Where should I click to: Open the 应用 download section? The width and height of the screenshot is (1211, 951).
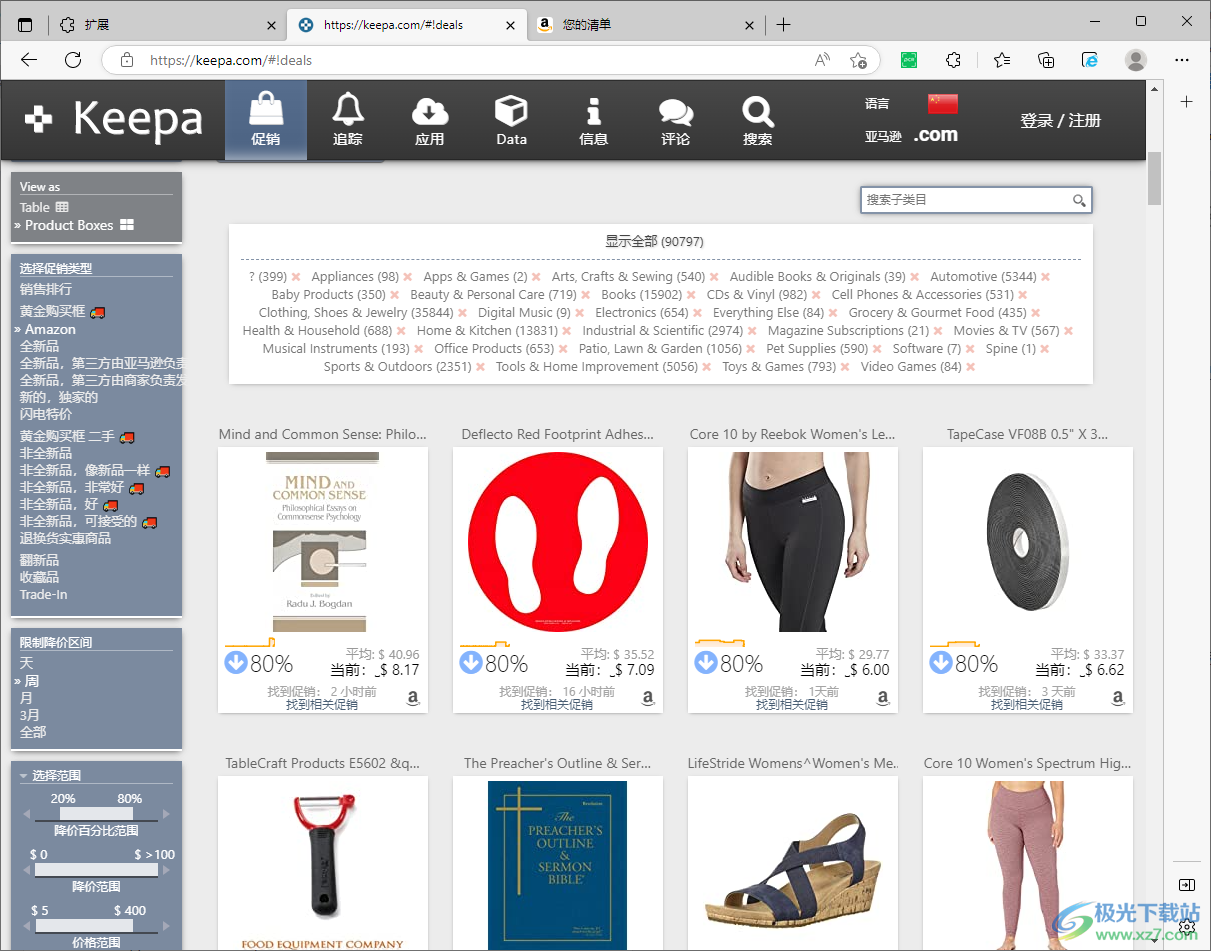[429, 120]
